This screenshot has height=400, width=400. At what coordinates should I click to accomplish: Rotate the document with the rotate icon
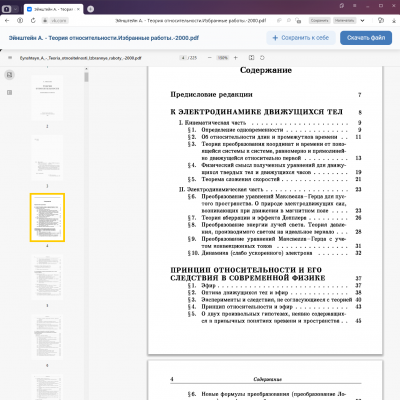(262, 58)
